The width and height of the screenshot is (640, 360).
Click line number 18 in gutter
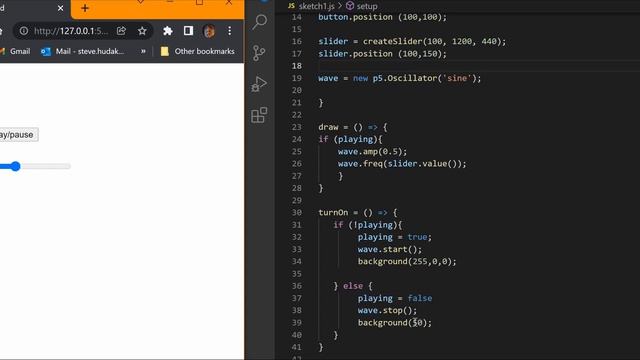click(297, 66)
